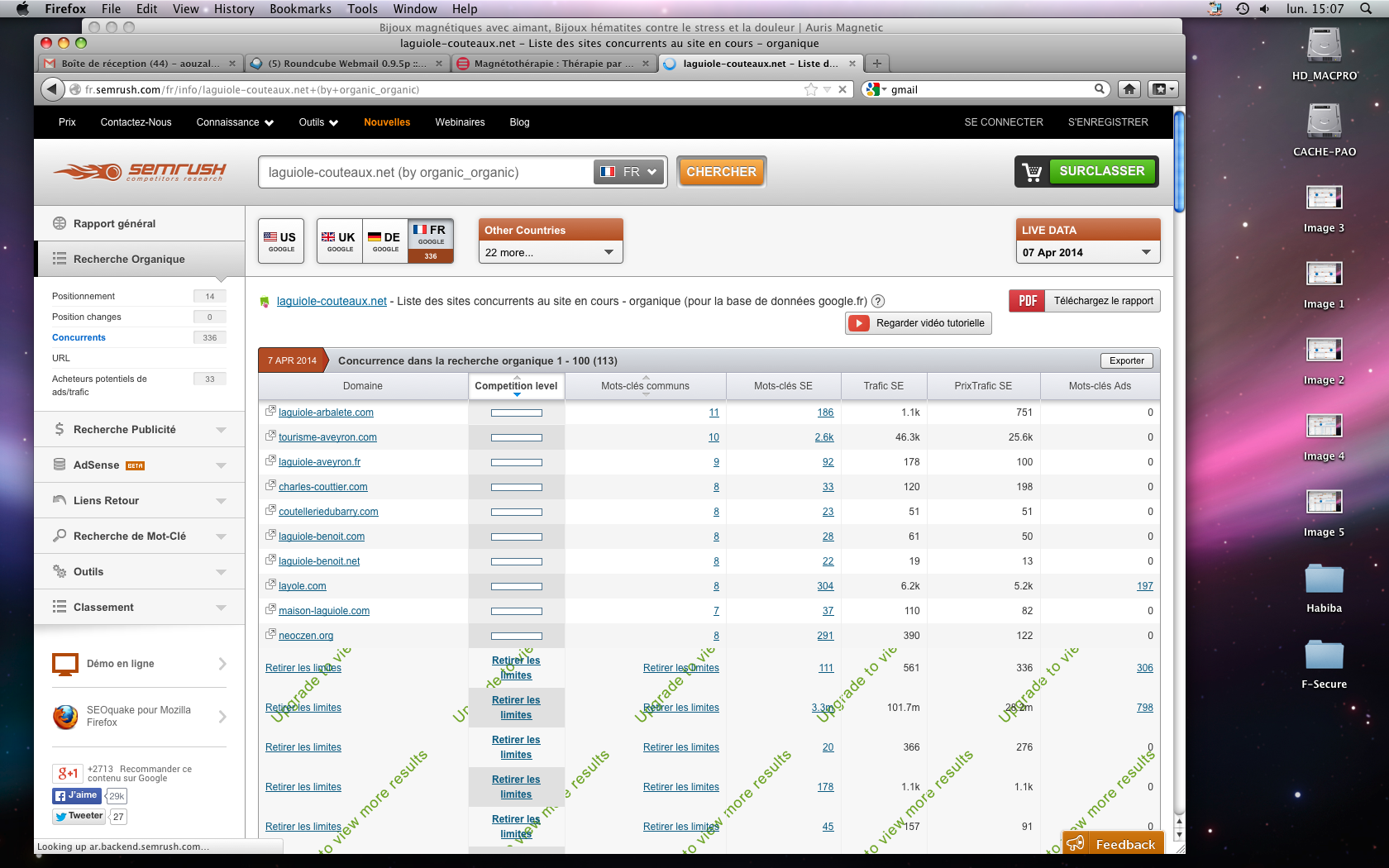Open HD_MACPRO drive on desktop

1324,45
